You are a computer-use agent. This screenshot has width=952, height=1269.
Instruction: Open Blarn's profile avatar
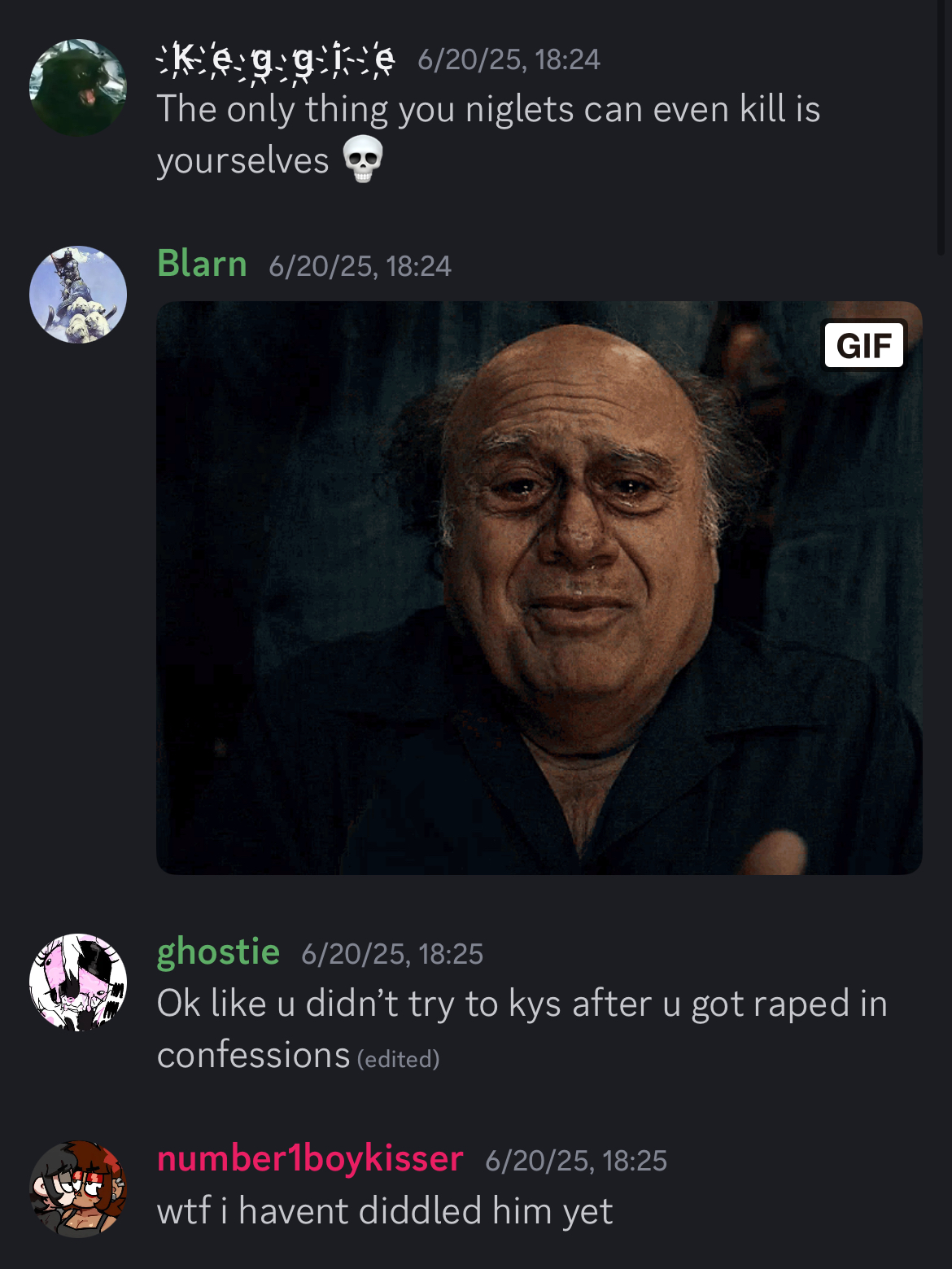coord(78,295)
